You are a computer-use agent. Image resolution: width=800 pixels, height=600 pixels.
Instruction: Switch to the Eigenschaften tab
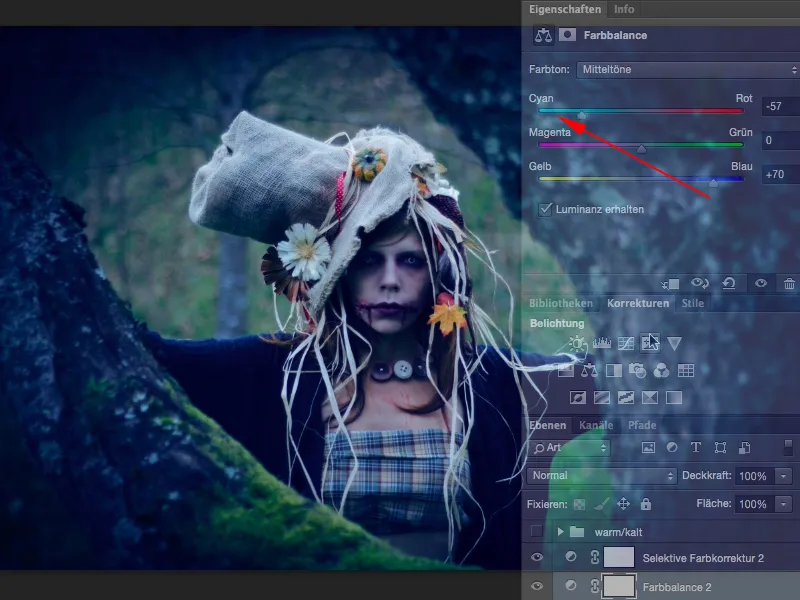pyautogui.click(x=565, y=9)
